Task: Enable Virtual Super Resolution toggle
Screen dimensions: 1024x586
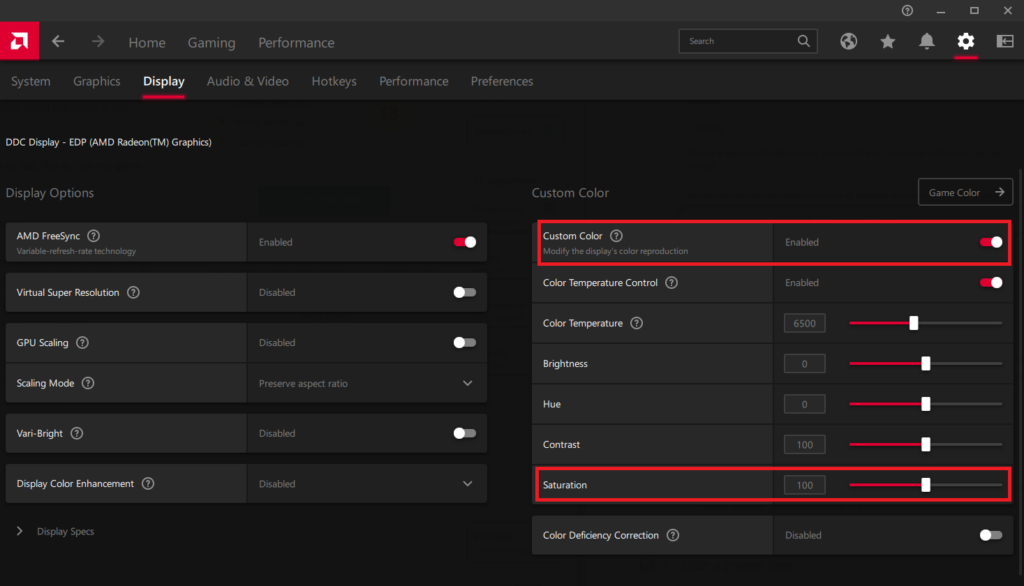Action: (464, 292)
